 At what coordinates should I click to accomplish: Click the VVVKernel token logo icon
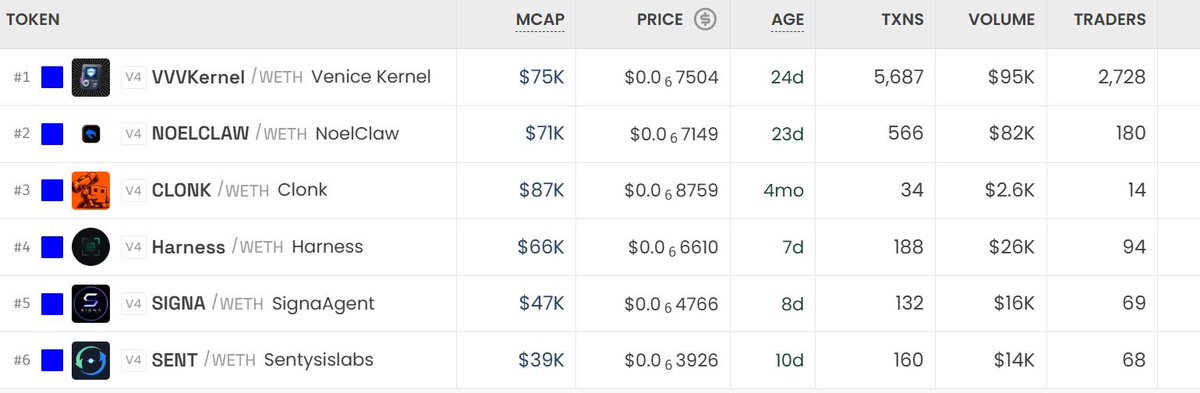coord(91,77)
